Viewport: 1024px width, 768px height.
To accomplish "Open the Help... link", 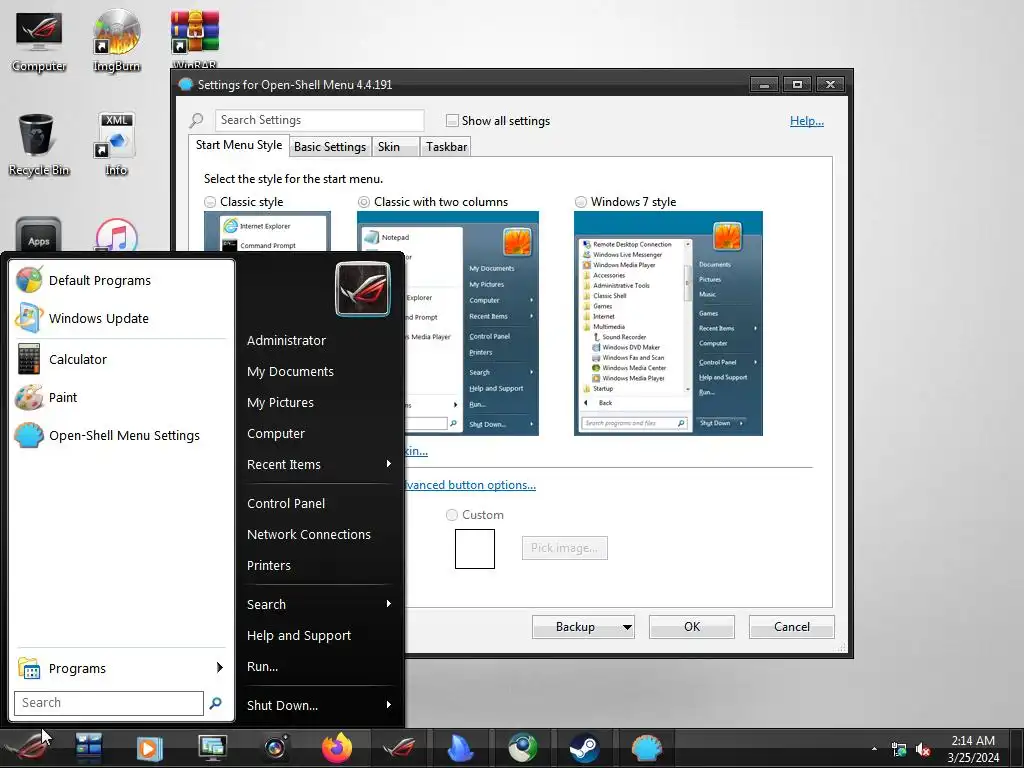I will (807, 120).
